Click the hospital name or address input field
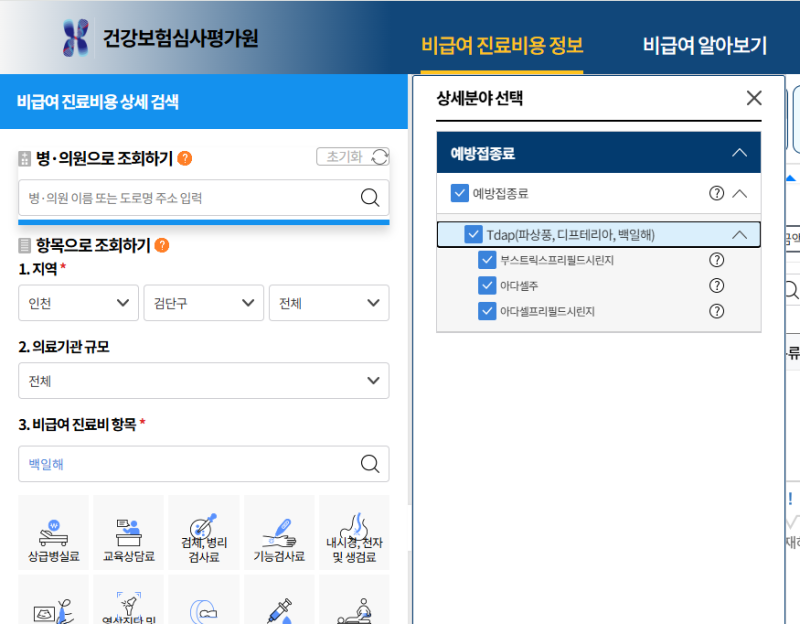800x624 pixels. pos(204,197)
